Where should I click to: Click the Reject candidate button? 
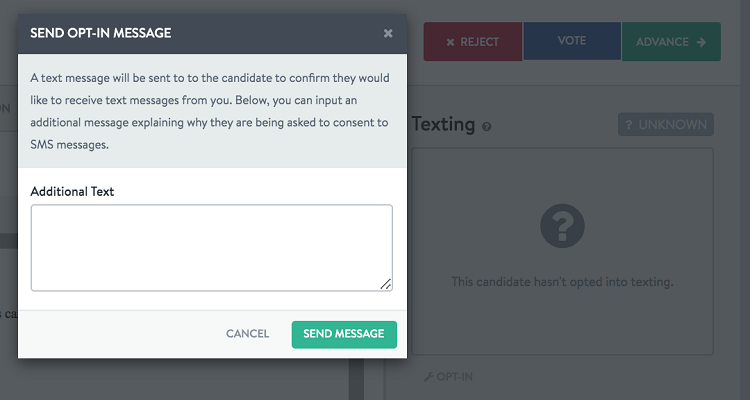(473, 42)
